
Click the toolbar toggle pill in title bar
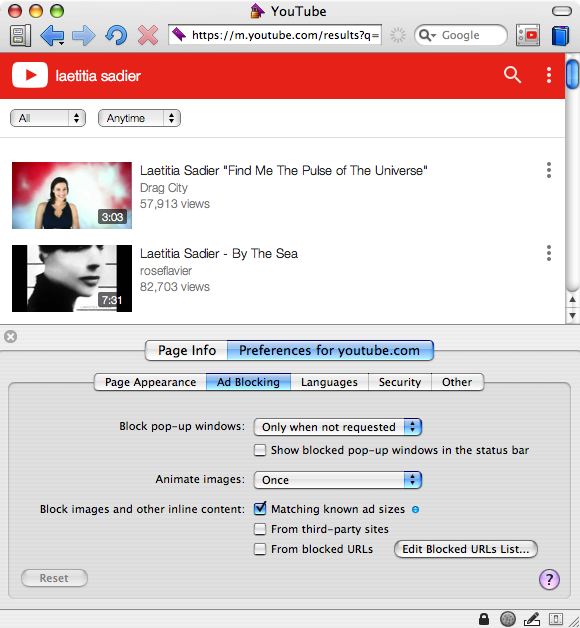click(562, 11)
